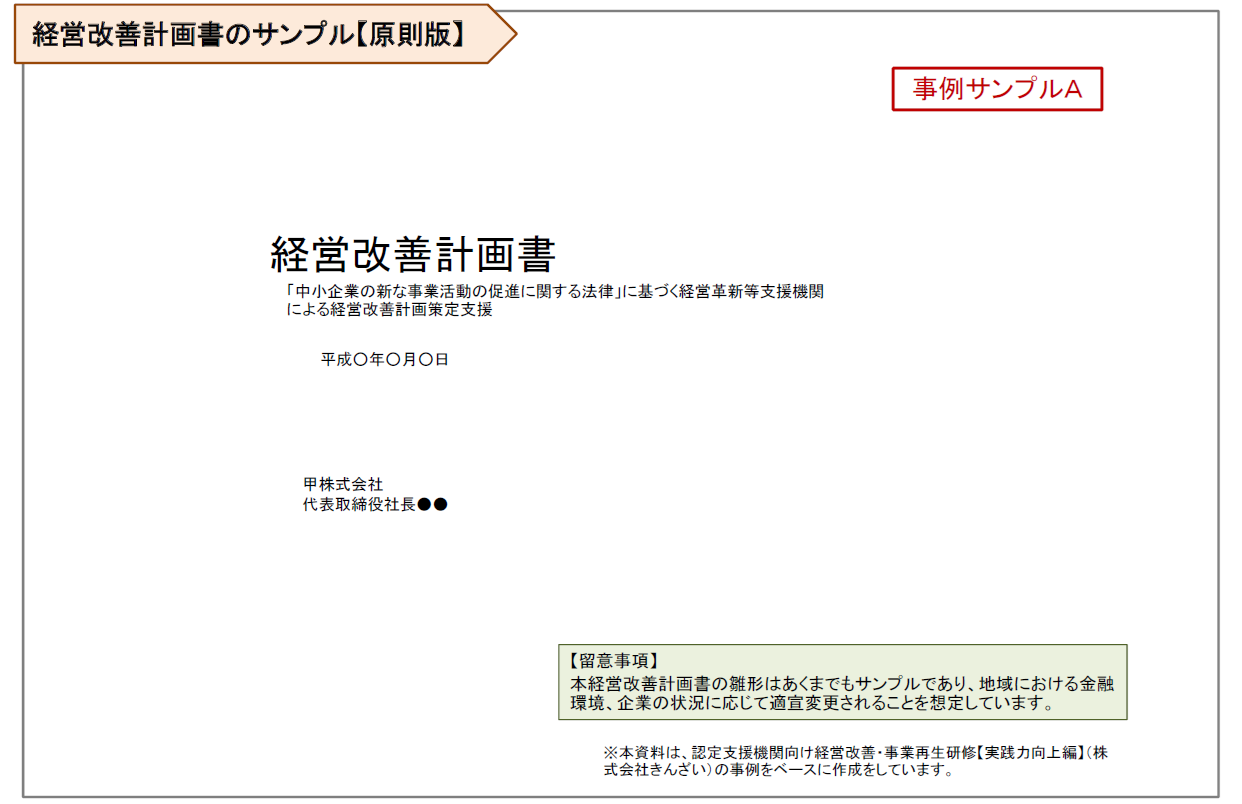Select the day placeholder circle before 日
The width and height of the screenshot is (1242, 804).
click(x=425, y=360)
